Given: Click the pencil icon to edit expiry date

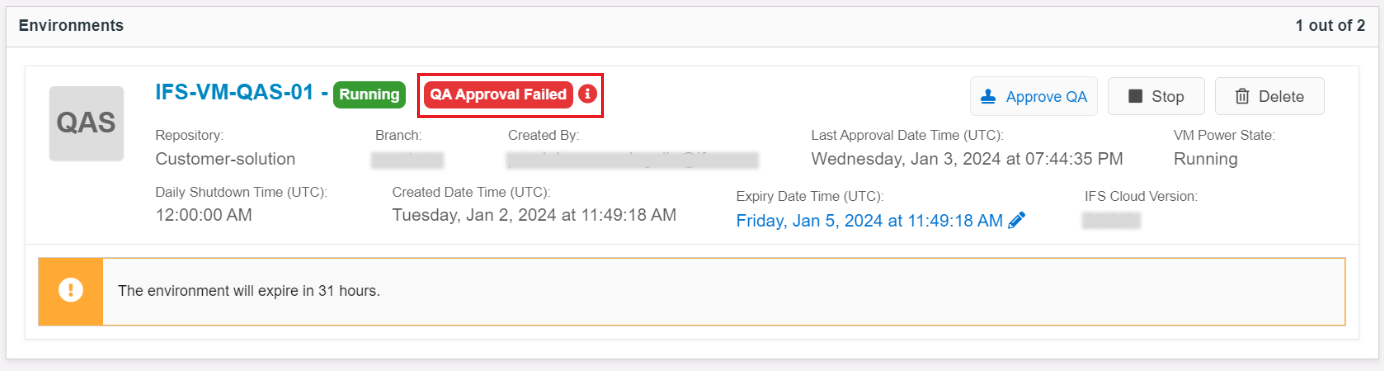Looking at the screenshot, I should [x=1017, y=221].
